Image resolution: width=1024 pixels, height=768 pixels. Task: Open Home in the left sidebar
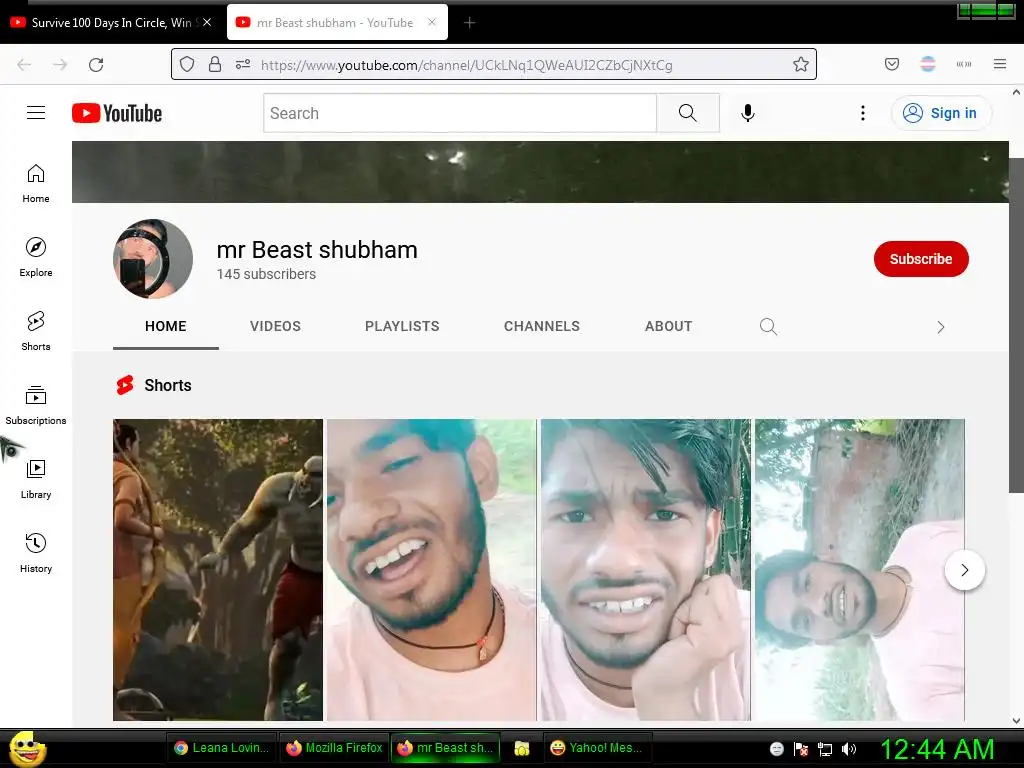pos(36,184)
